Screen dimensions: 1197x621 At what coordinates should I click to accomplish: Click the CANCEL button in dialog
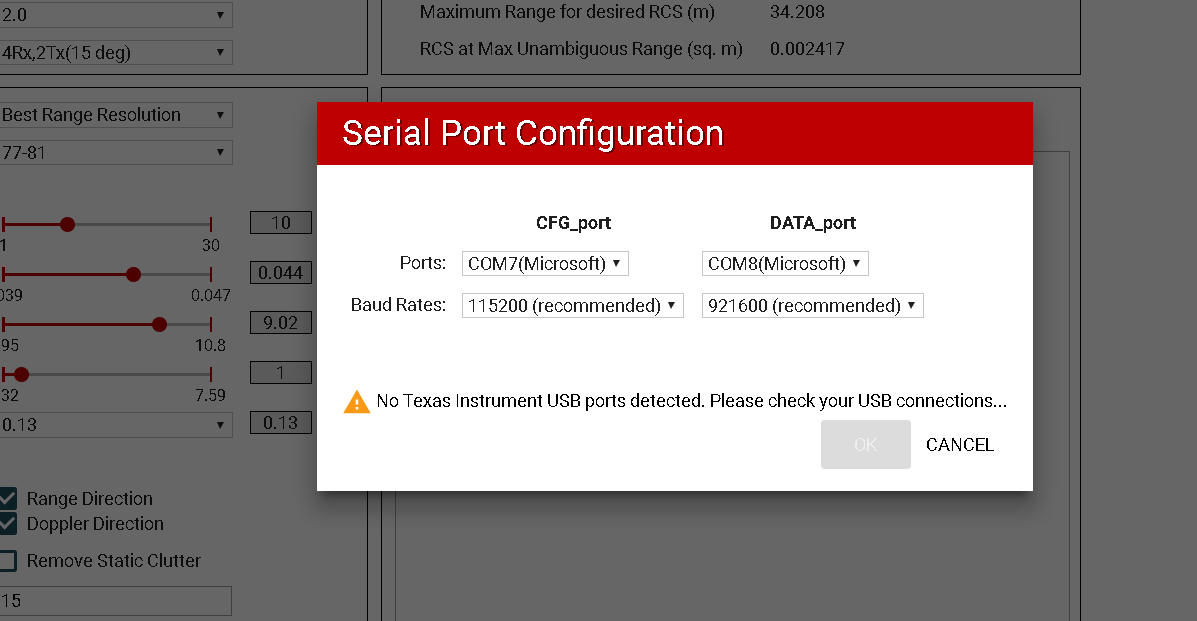point(960,445)
